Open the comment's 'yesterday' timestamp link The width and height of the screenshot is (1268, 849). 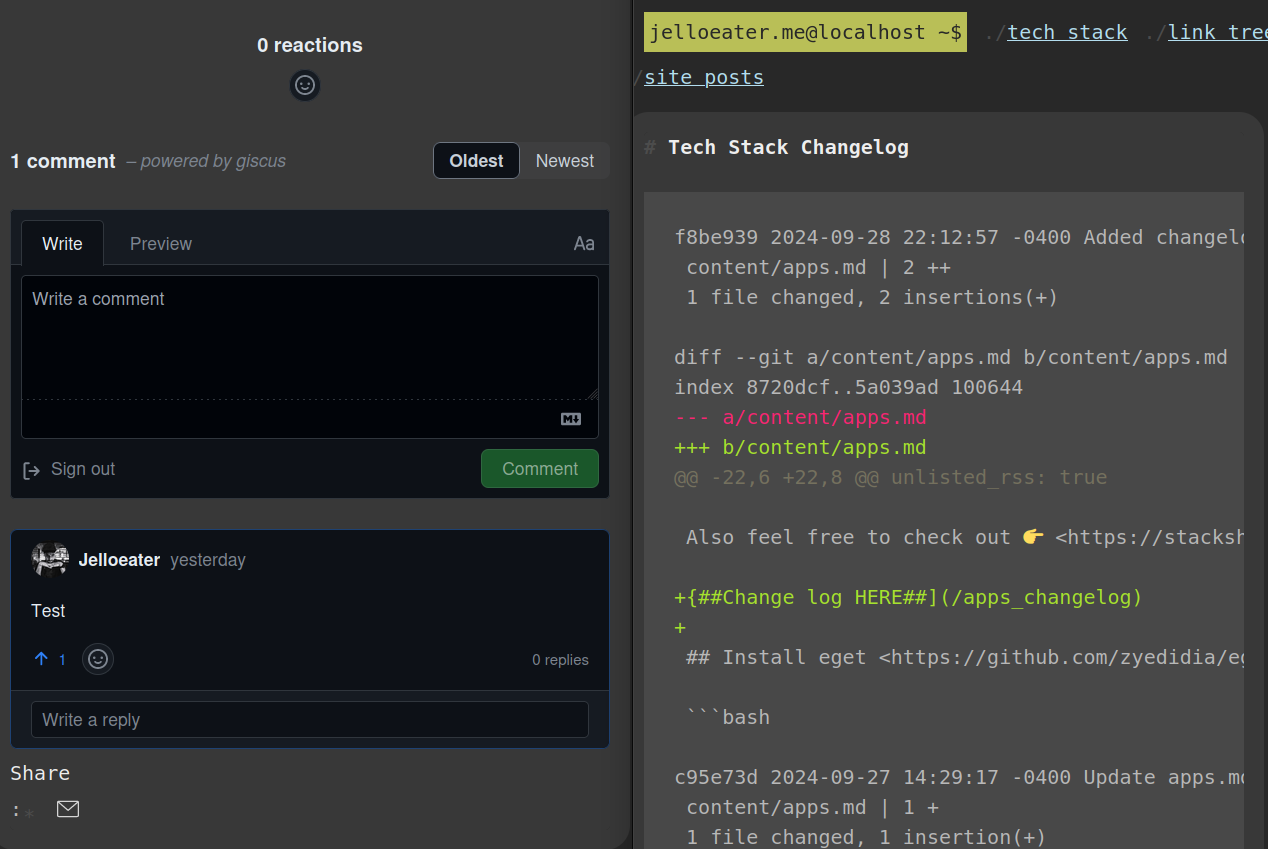(x=208, y=560)
